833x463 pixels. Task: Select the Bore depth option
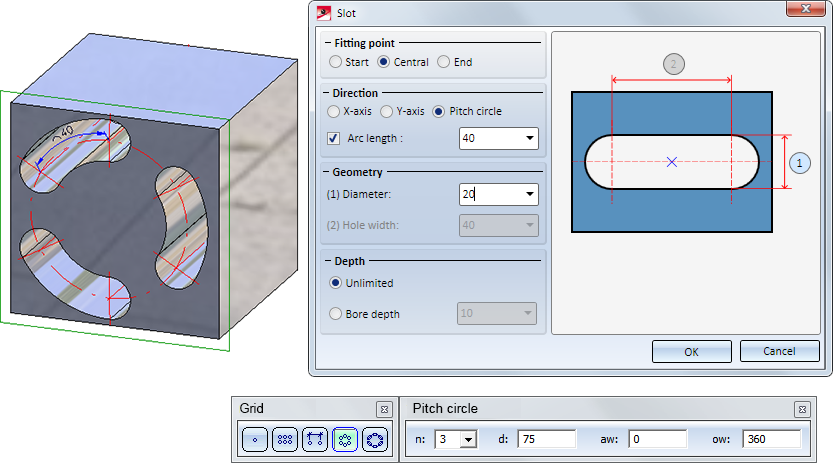coord(335,314)
